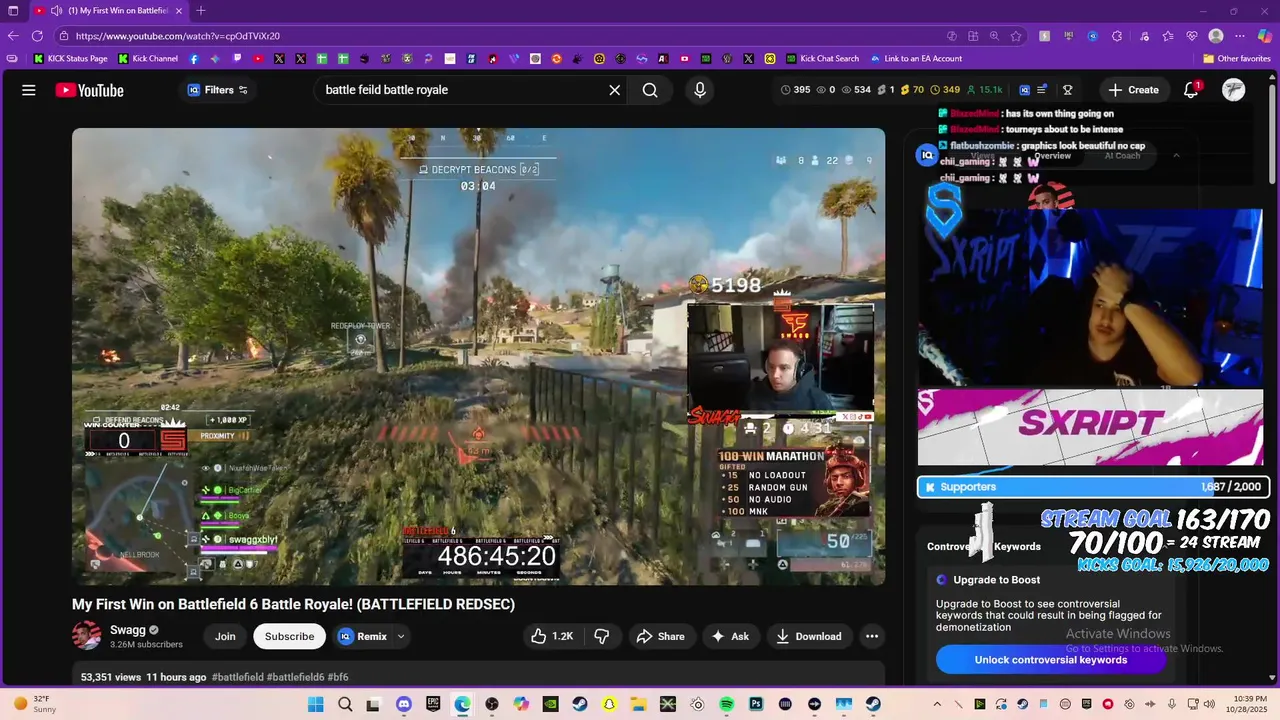Click the browser address bar URL
Viewport: 1280px width, 720px height.
point(178,36)
